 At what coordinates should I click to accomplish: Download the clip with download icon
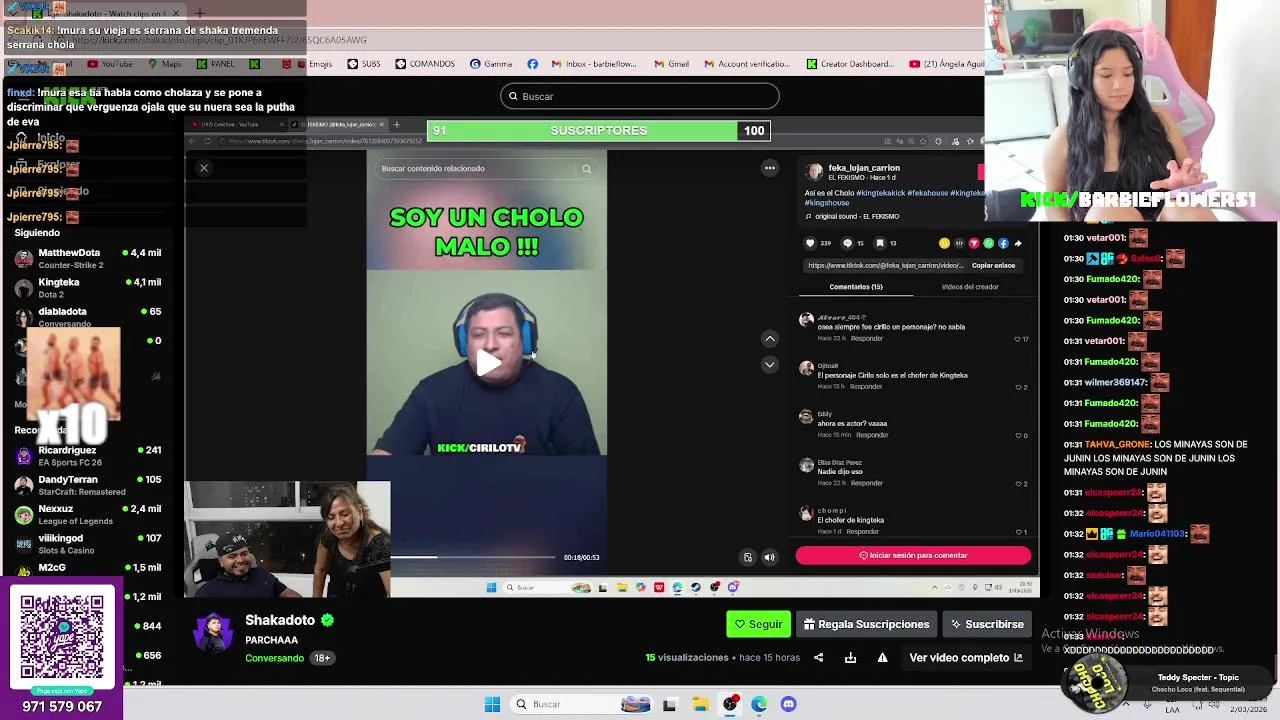tap(850, 658)
